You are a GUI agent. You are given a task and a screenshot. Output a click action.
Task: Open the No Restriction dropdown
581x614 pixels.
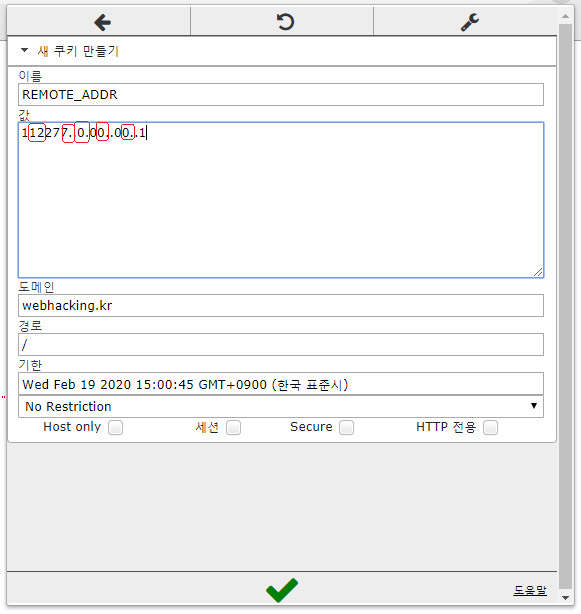point(281,406)
